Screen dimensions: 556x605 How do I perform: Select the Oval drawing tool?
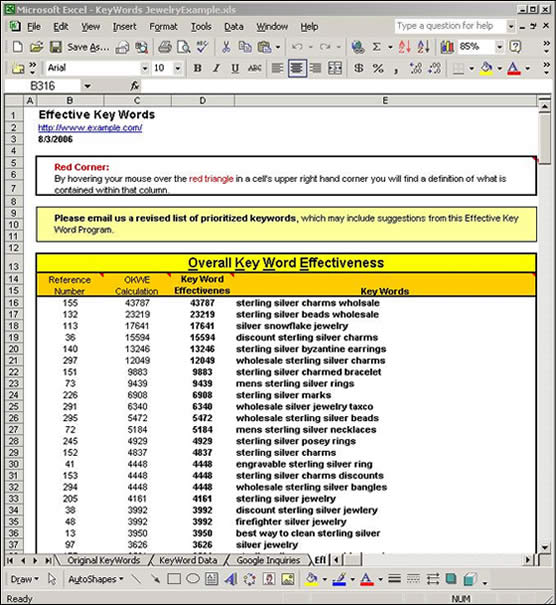point(193,579)
